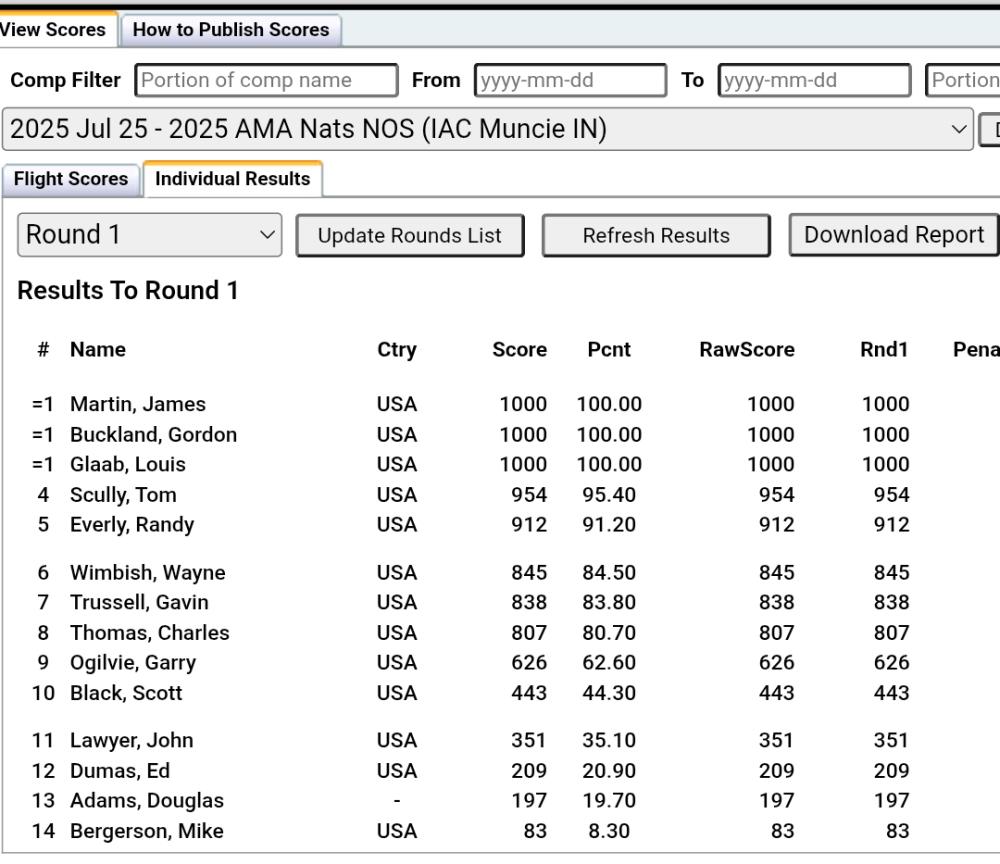Viewport: 1000px width, 864px height.
Task: Select the name Bergerson, Mike
Action: click(x=147, y=831)
